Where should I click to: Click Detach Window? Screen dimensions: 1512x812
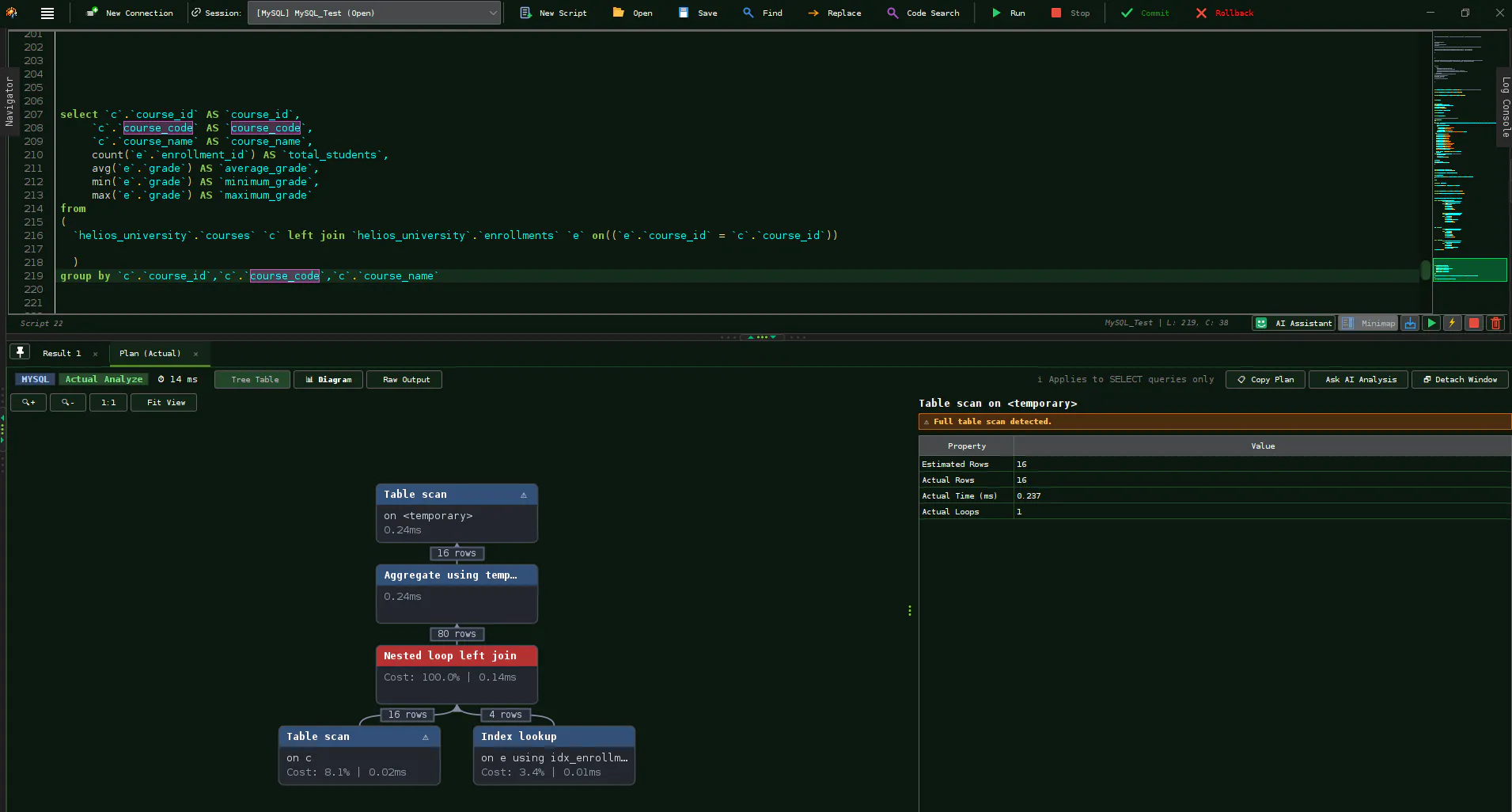1460,379
